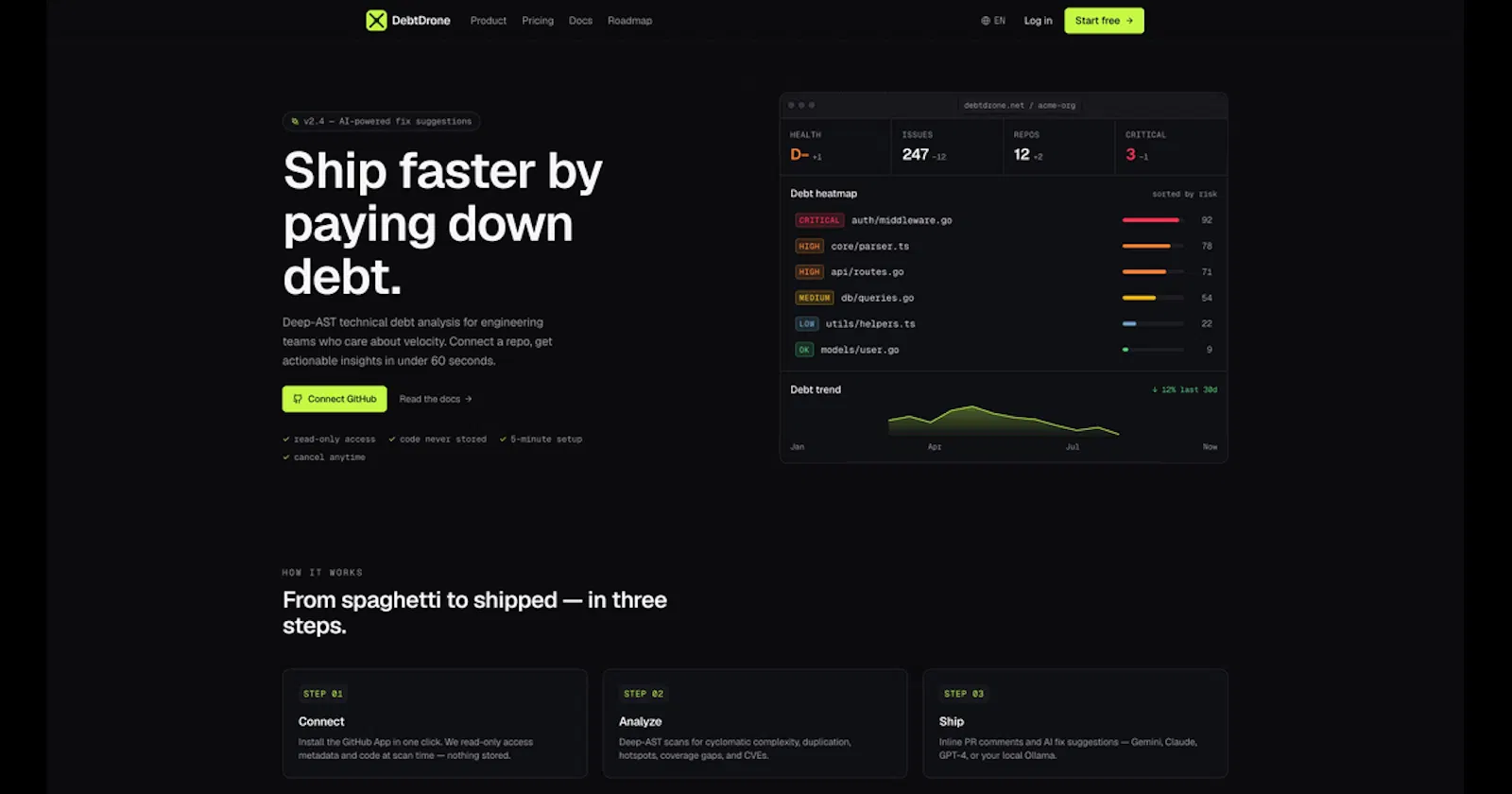Click the REPOS count 12

click(x=1022, y=154)
